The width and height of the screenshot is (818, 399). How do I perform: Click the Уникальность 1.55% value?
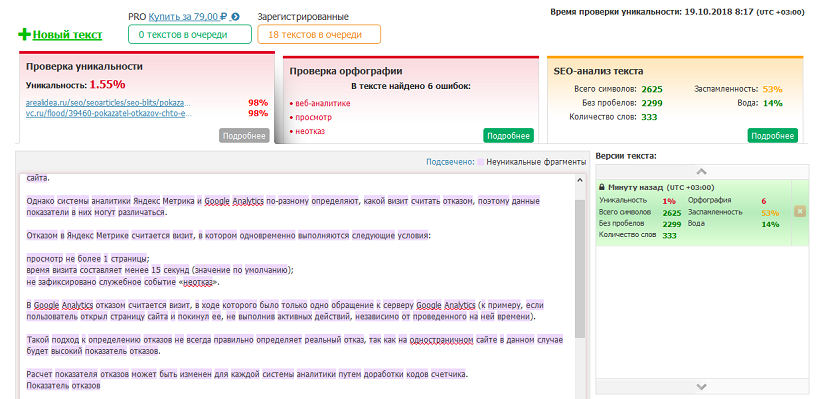pos(107,84)
